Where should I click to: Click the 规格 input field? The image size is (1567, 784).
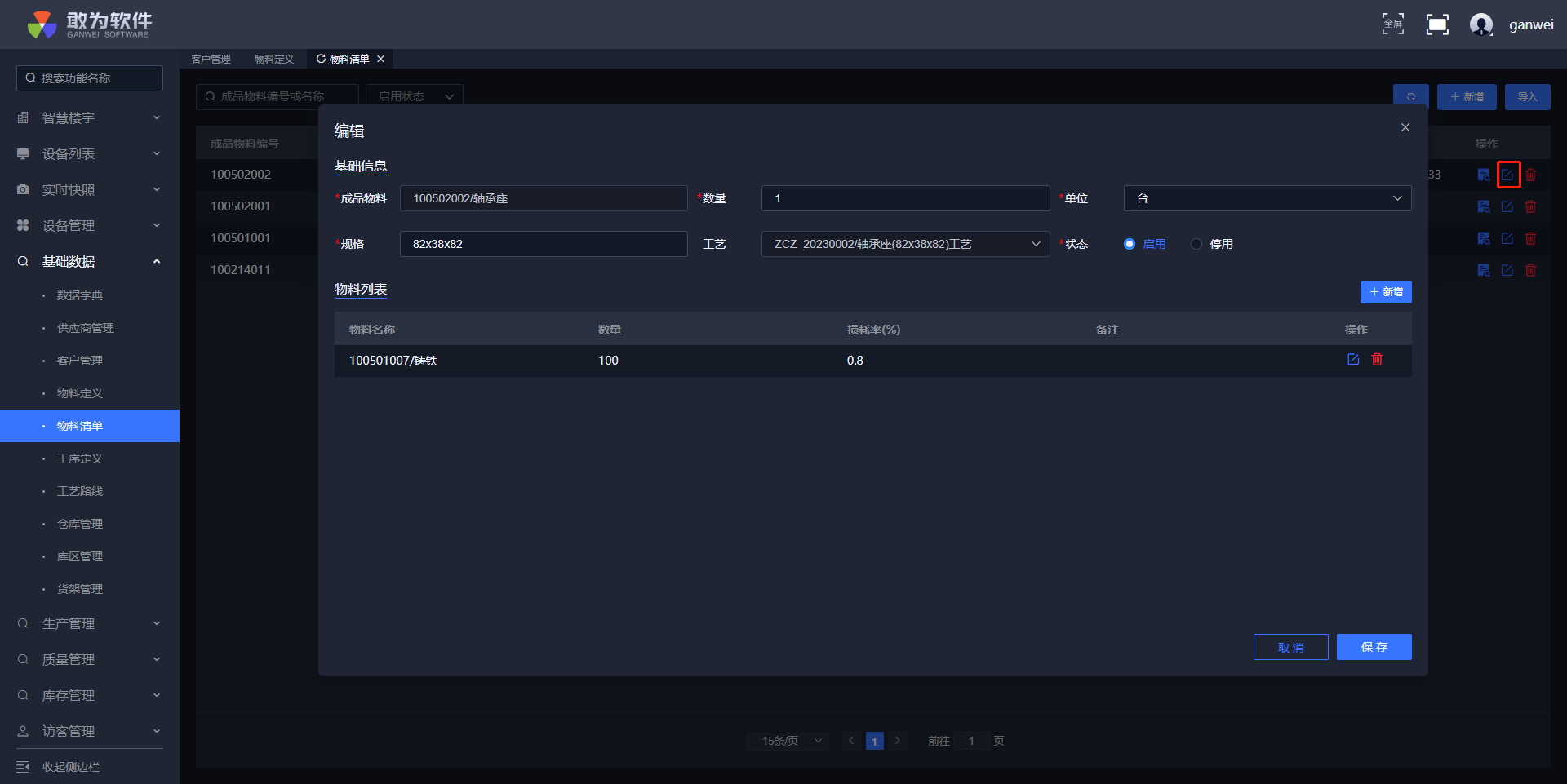click(x=543, y=244)
